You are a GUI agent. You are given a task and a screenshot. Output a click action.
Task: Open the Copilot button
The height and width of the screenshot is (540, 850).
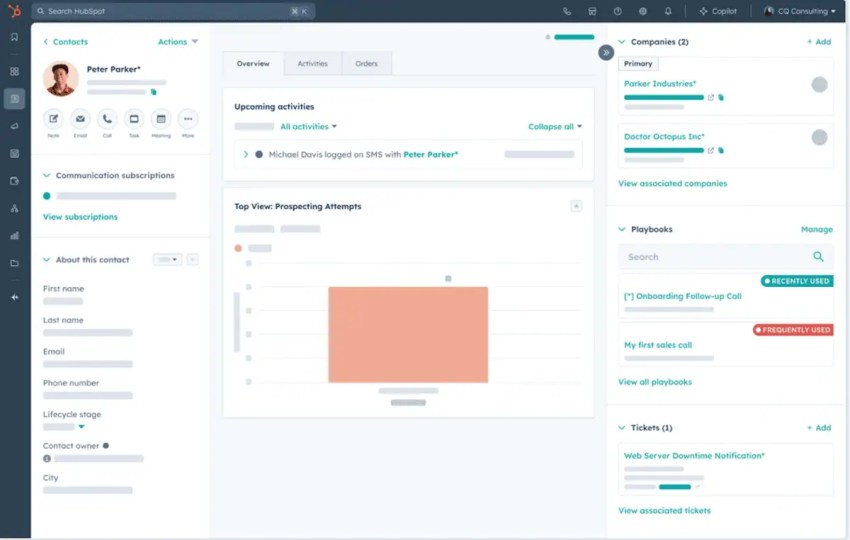click(718, 11)
